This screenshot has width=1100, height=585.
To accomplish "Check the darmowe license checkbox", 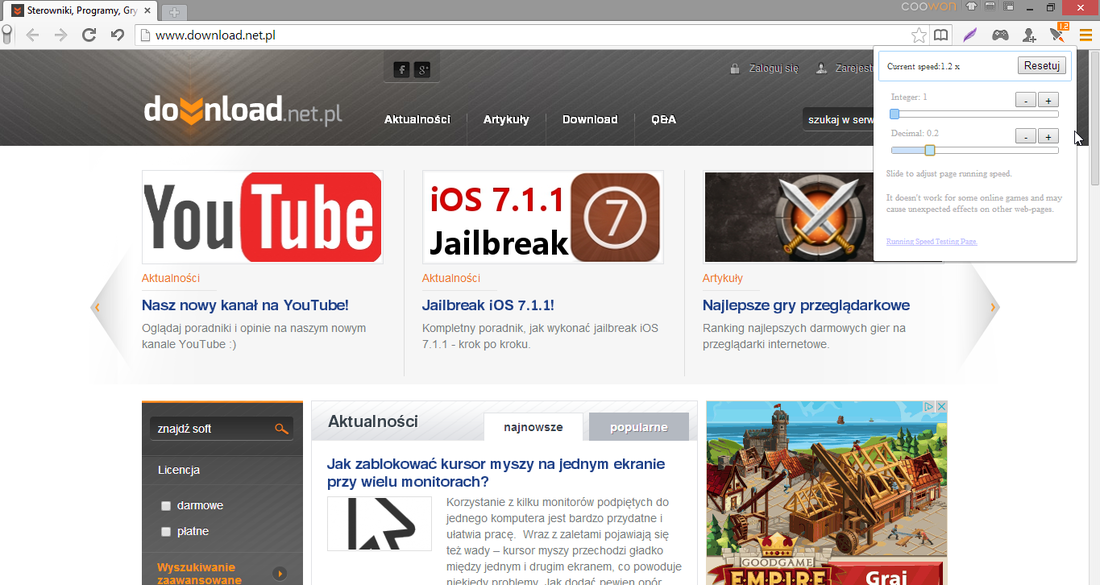I will [166, 506].
